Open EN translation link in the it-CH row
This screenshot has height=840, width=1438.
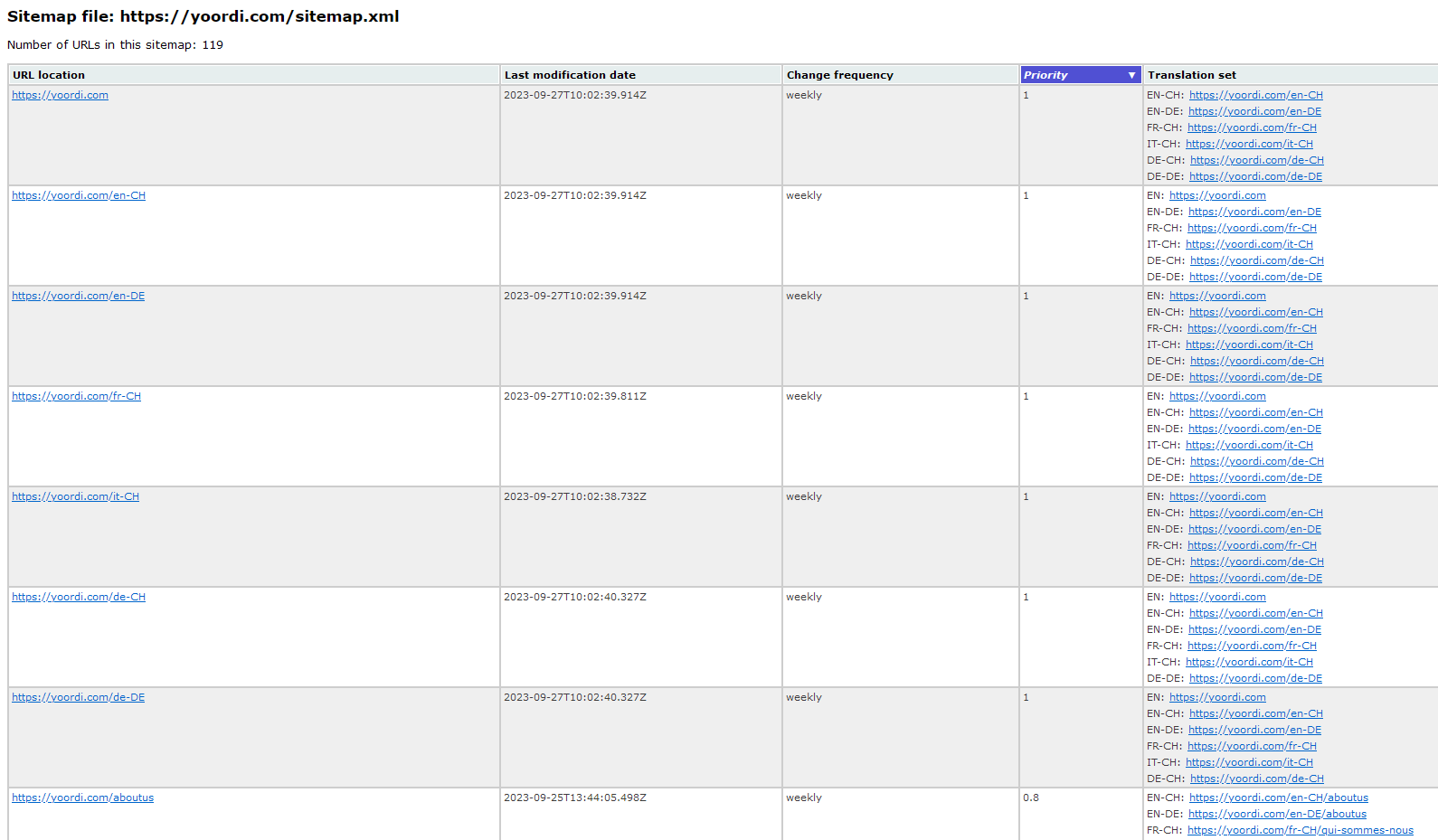1217,496
